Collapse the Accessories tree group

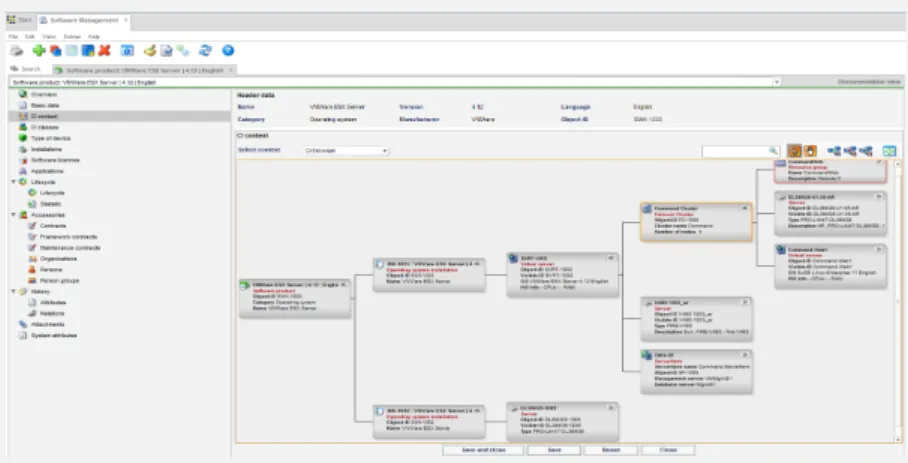[x=13, y=215]
